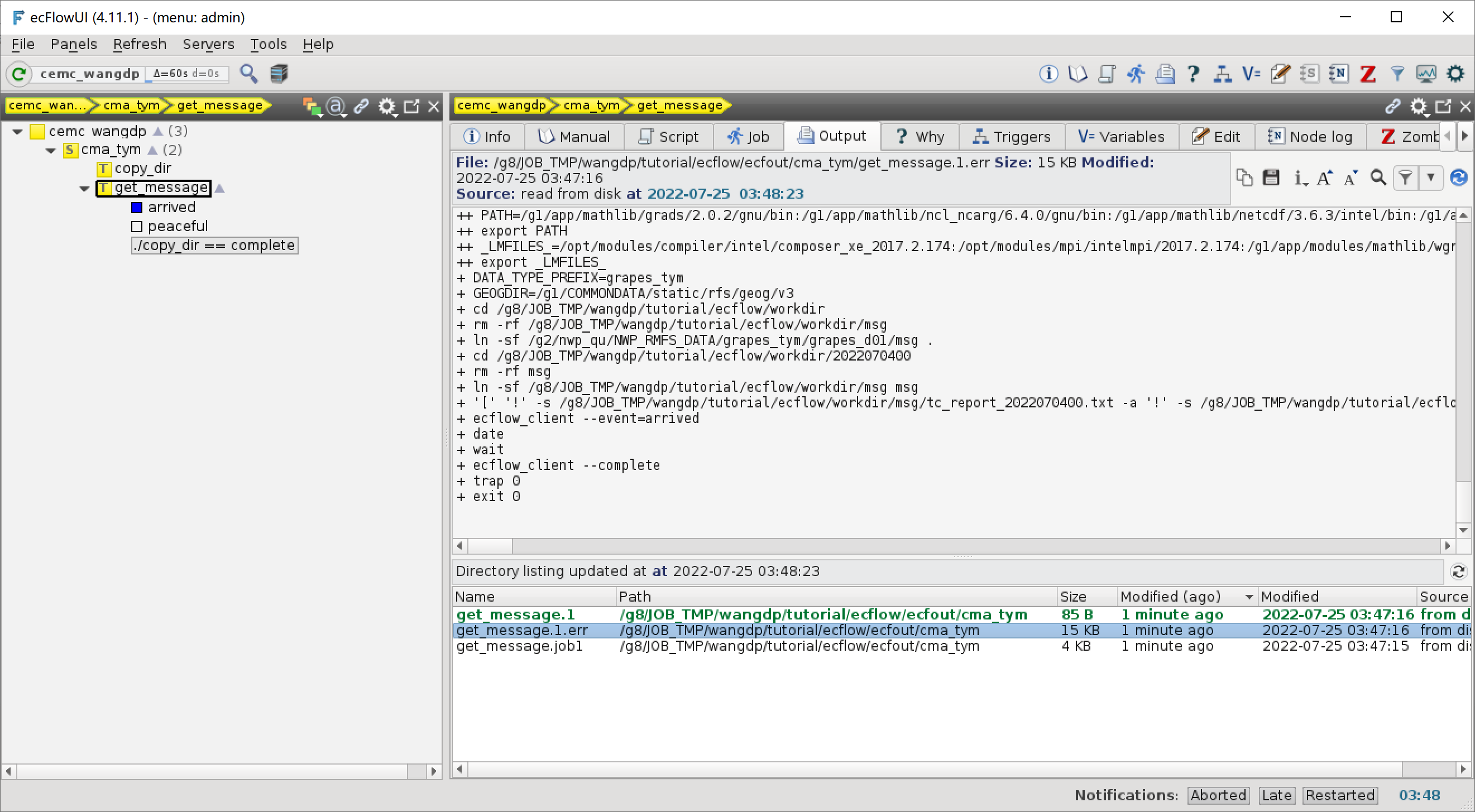Search within the output text
This screenshot has height=812, width=1475.
pos(1378,178)
